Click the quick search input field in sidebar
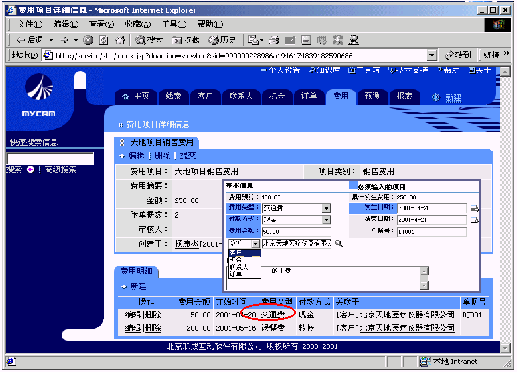Screen dimensions: 517x372 coord(50,158)
